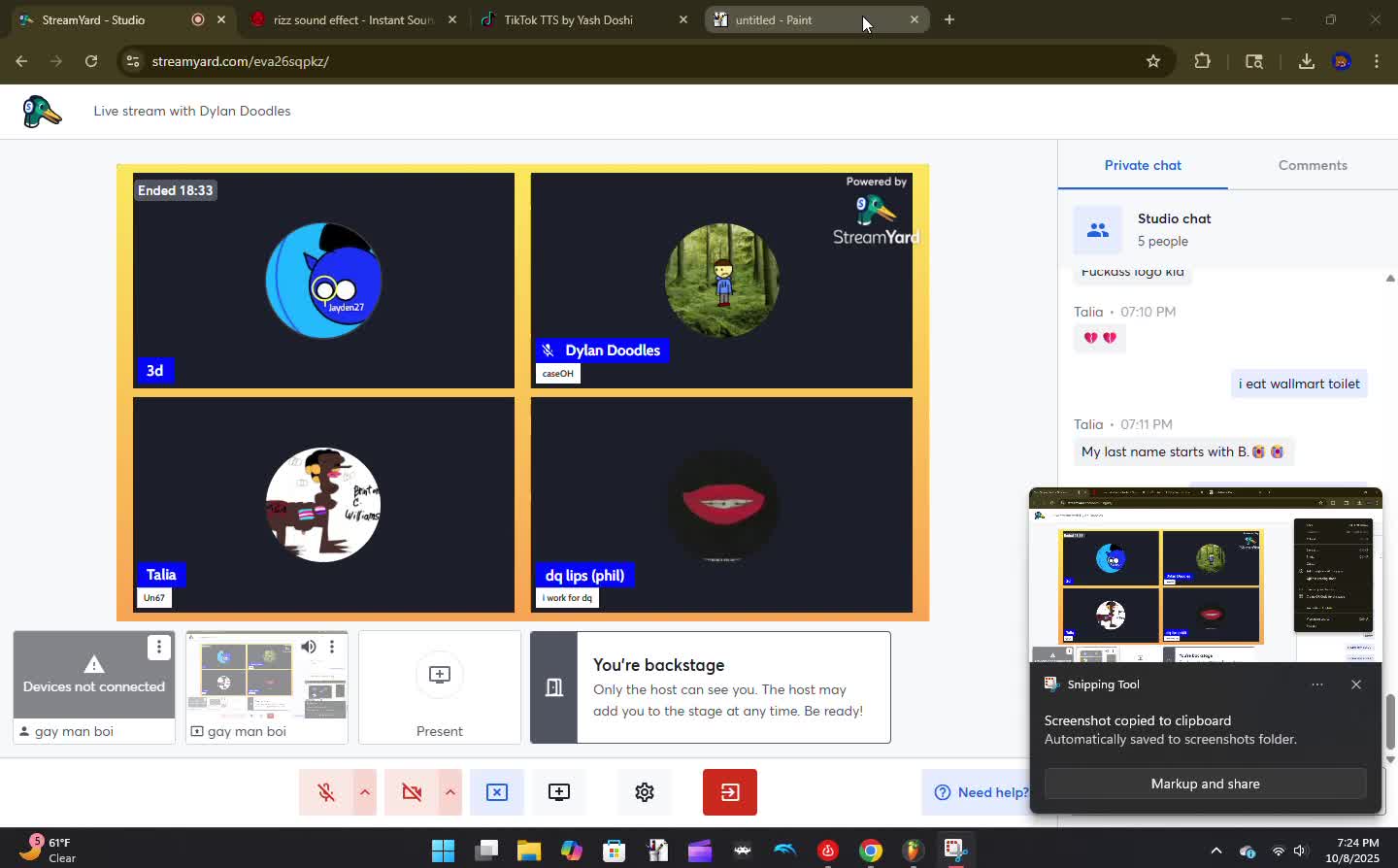Click the 'Ended 18:33' stream status badge
Screen dimensions: 1398x868
pos(175,190)
